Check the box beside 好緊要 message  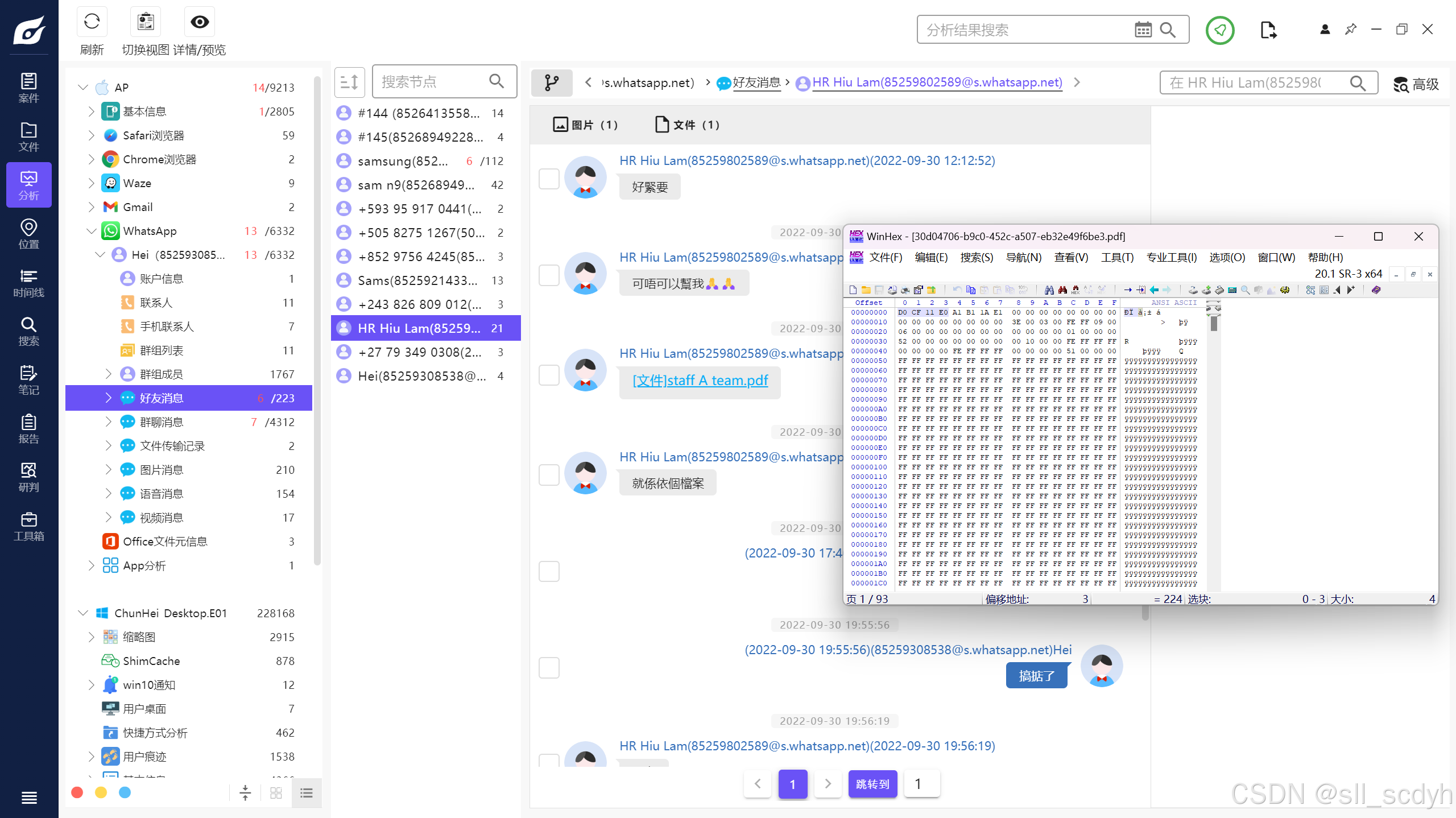point(549,179)
